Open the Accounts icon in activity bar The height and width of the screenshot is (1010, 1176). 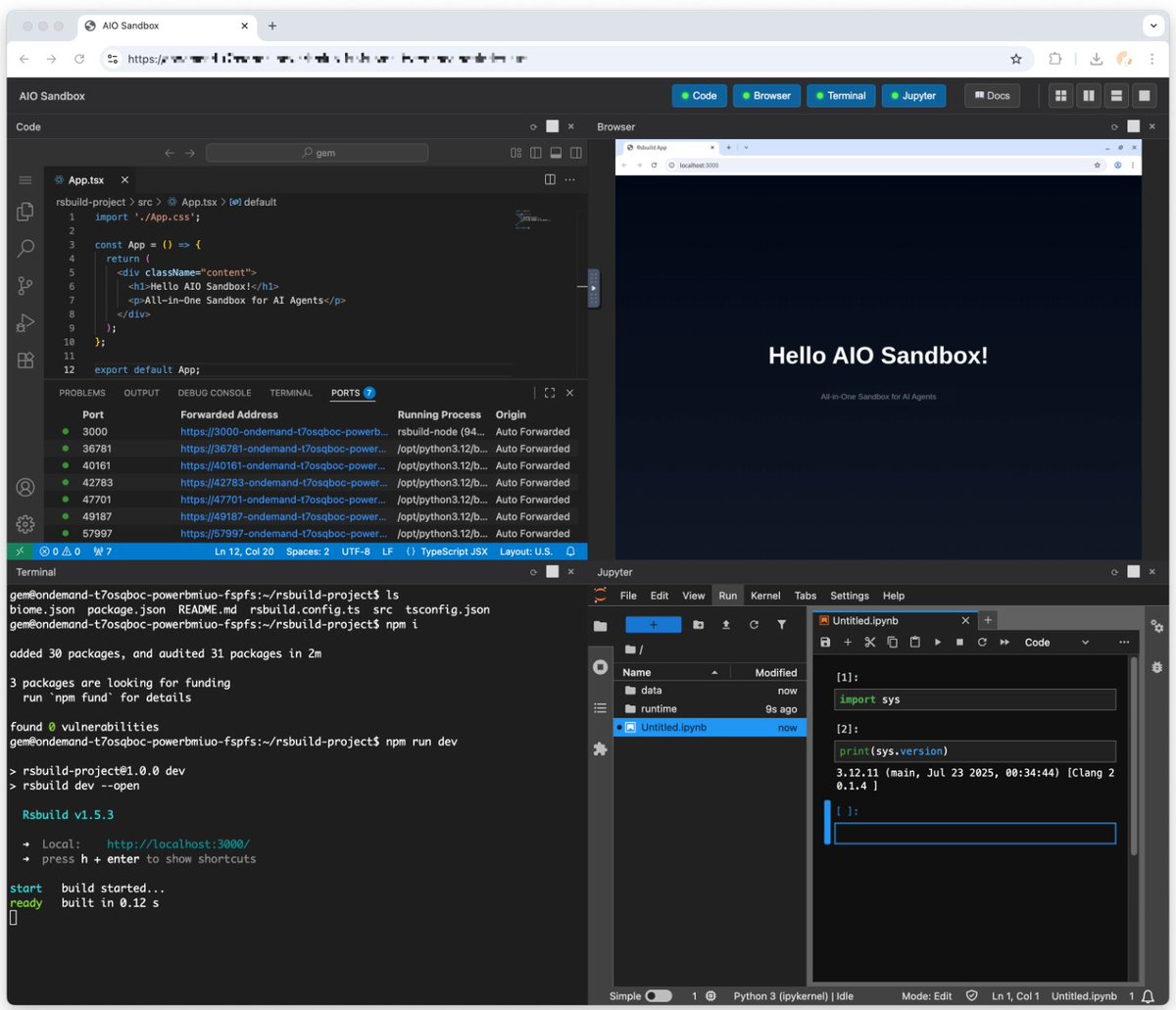click(x=25, y=487)
